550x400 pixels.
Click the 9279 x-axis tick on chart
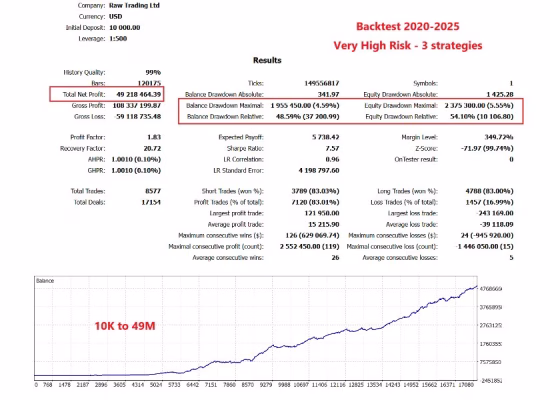(x=266, y=385)
